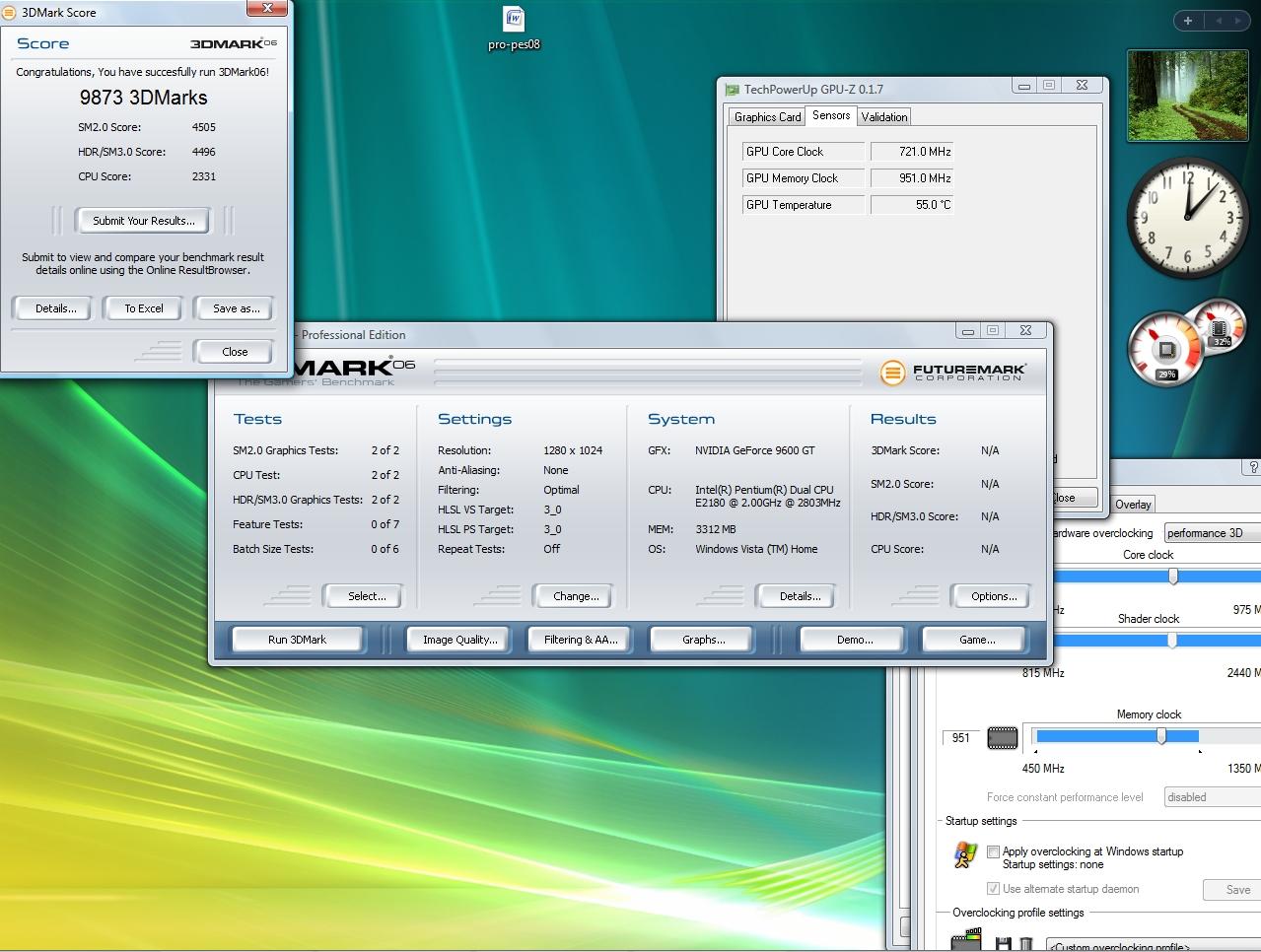1261x952 pixels.
Task: Click the CPU Score value 2331
Action: point(204,176)
